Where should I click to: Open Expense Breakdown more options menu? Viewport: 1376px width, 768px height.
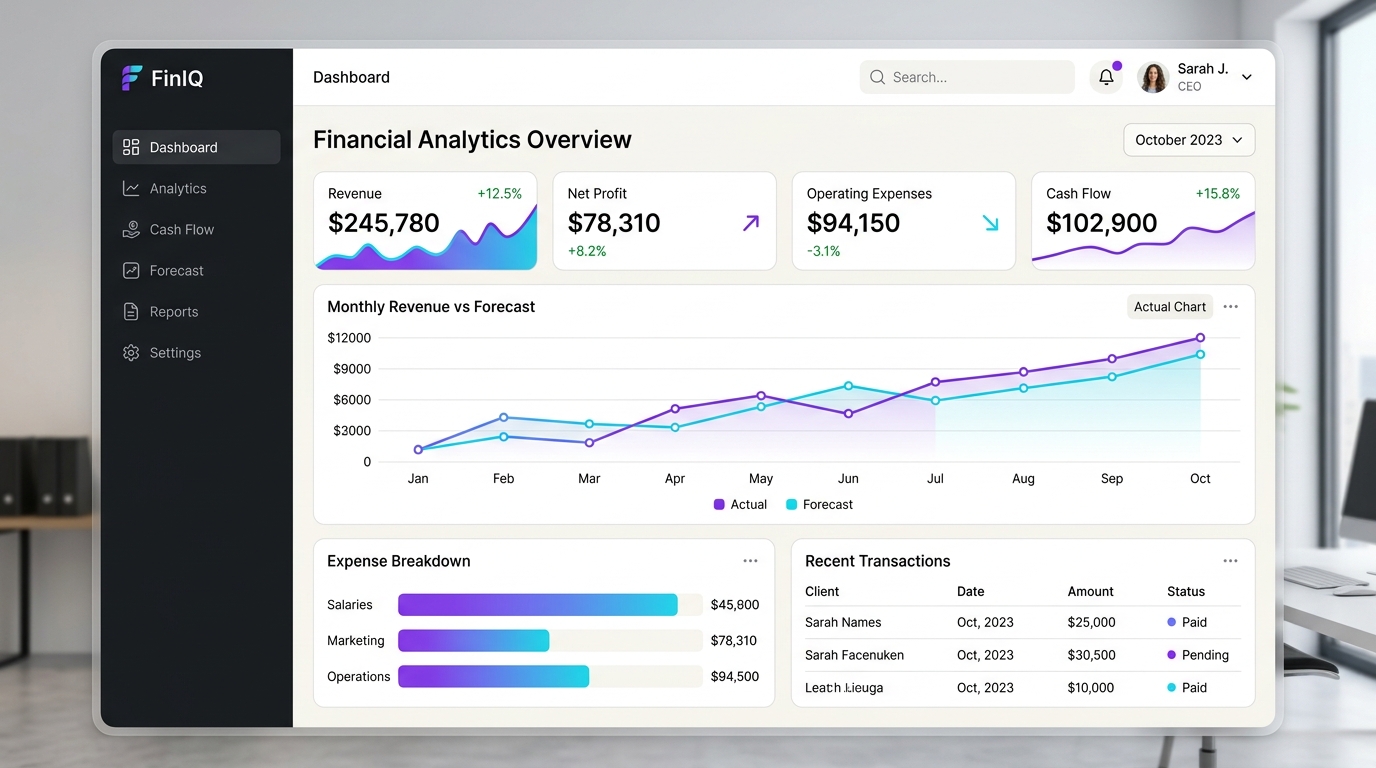point(750,561)
